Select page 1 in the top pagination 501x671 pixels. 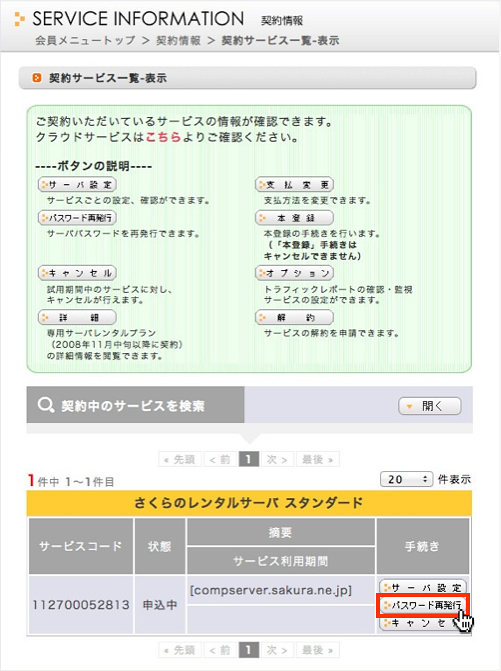[x=249, y=460]
